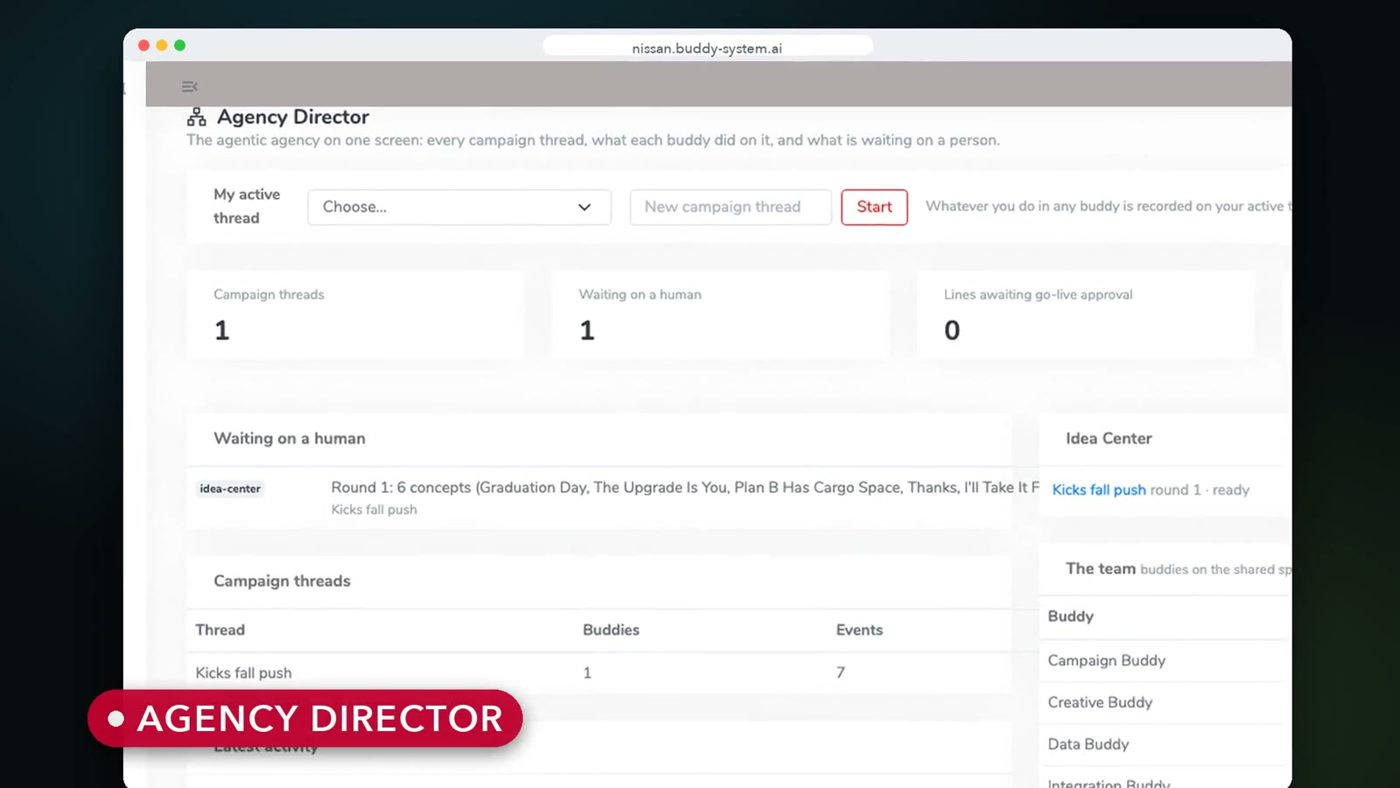The height and width of the screenshot is (788, 1400).
Task: Click the "idea-center" tag
Action: (x=230, y=489)
